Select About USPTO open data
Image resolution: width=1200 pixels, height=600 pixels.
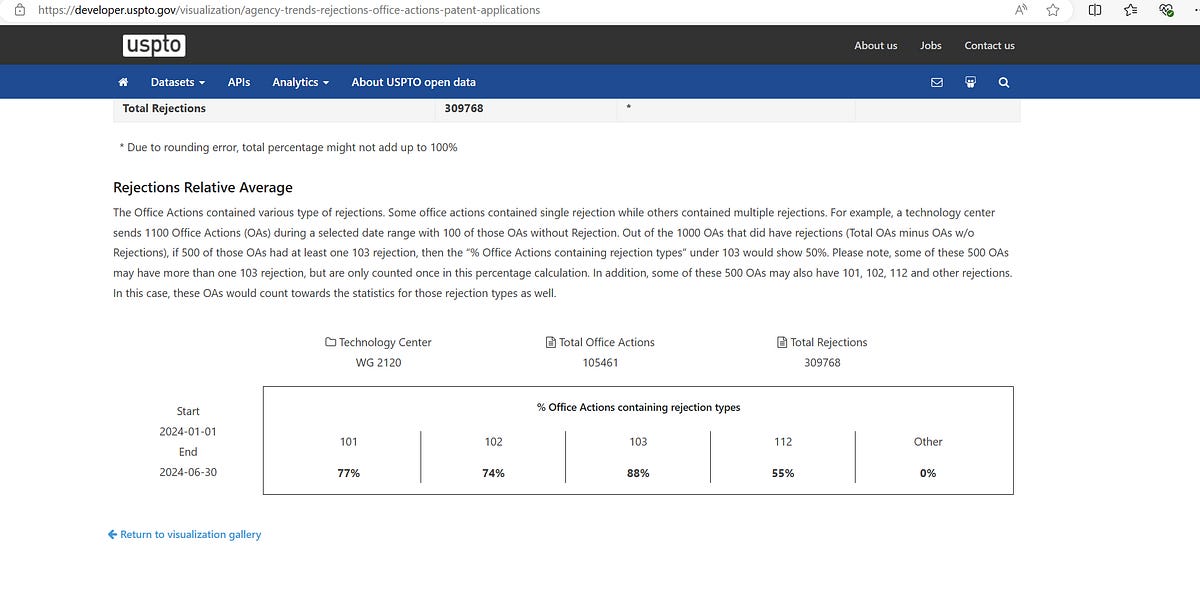point(413,82)
